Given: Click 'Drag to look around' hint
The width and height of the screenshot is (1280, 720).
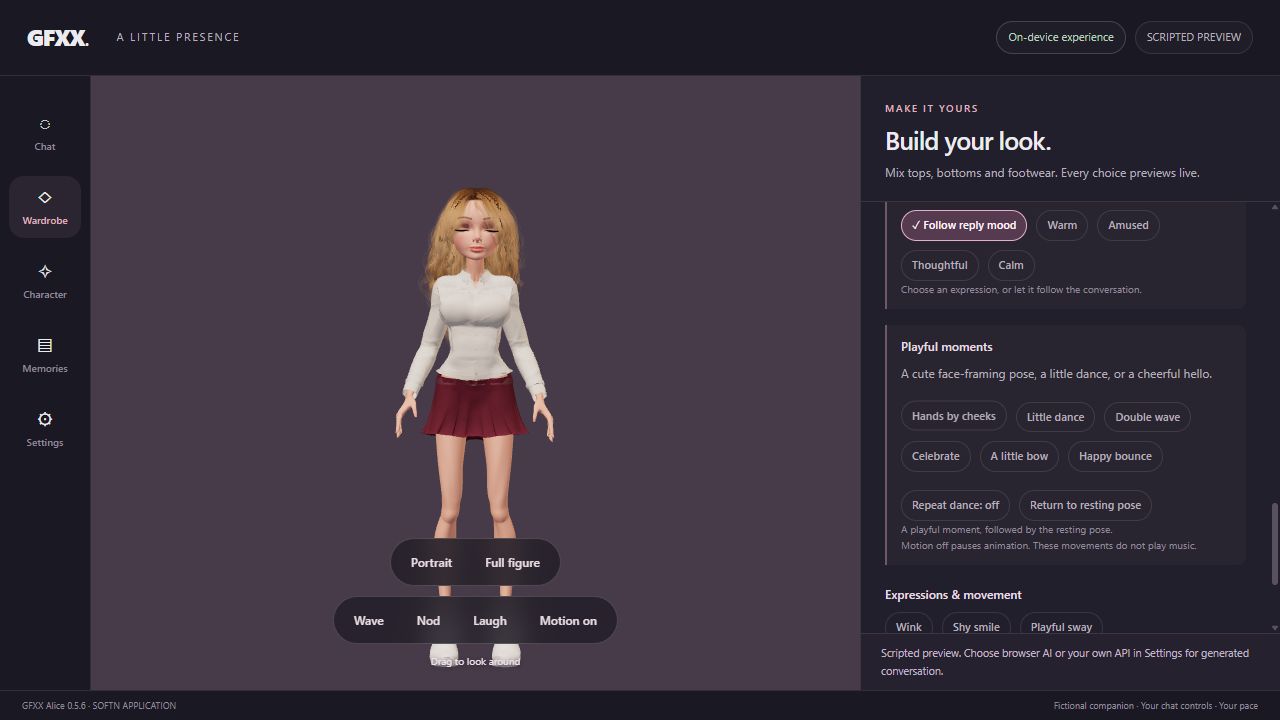Looking at the screenshot, I should tap(475, 662).
